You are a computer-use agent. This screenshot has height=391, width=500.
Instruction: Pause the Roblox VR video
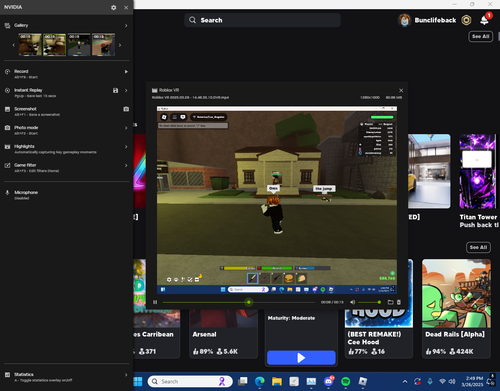(x=155, y=302)
